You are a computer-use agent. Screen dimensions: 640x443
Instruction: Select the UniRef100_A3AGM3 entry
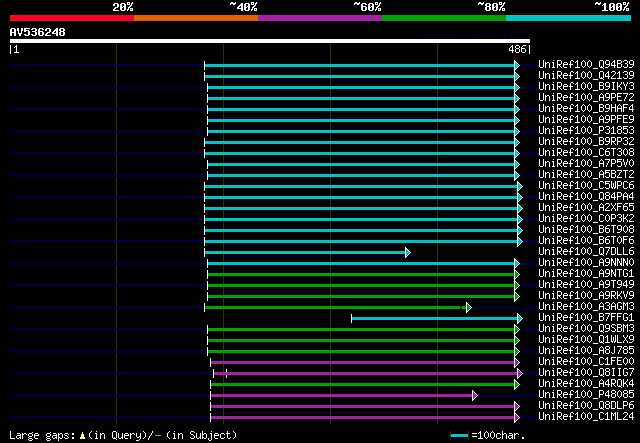tap(586, 307)
